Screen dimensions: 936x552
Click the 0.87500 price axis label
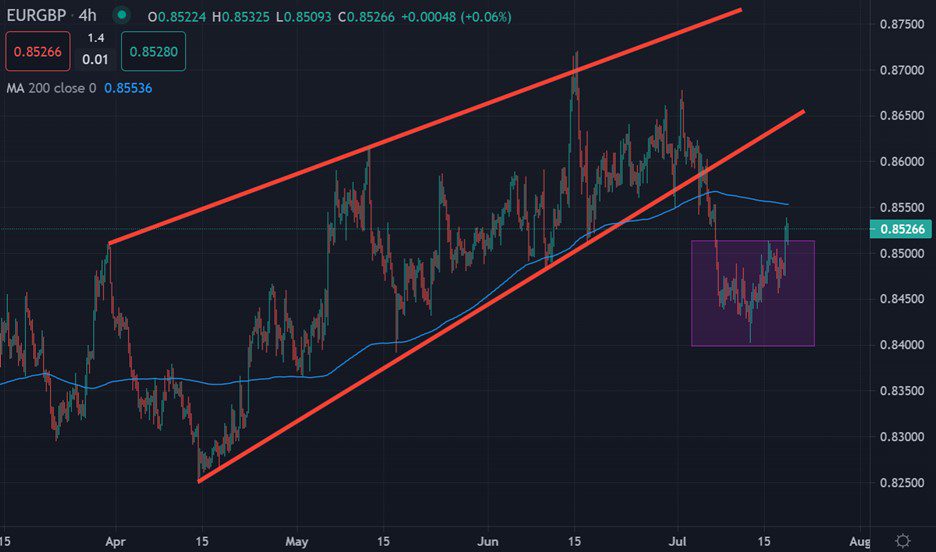[x=902, y=24]
